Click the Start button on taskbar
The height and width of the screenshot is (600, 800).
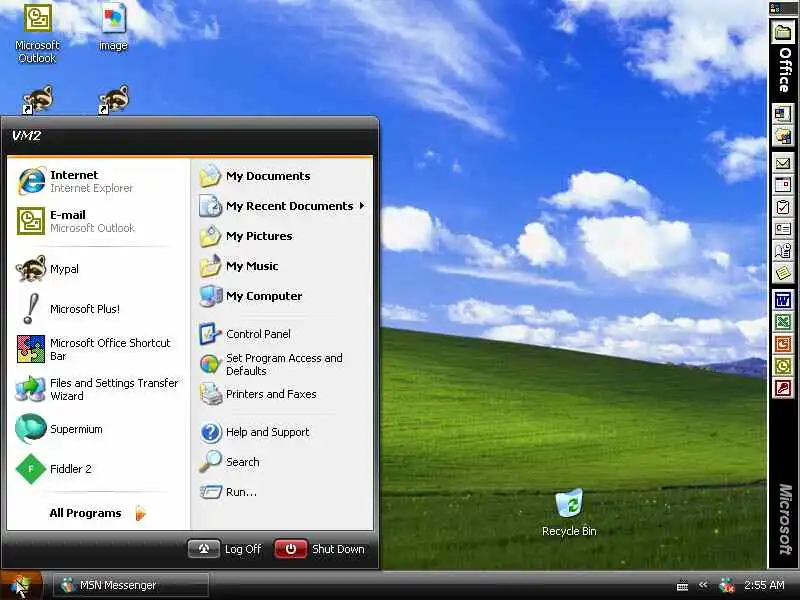coord(21,585)
